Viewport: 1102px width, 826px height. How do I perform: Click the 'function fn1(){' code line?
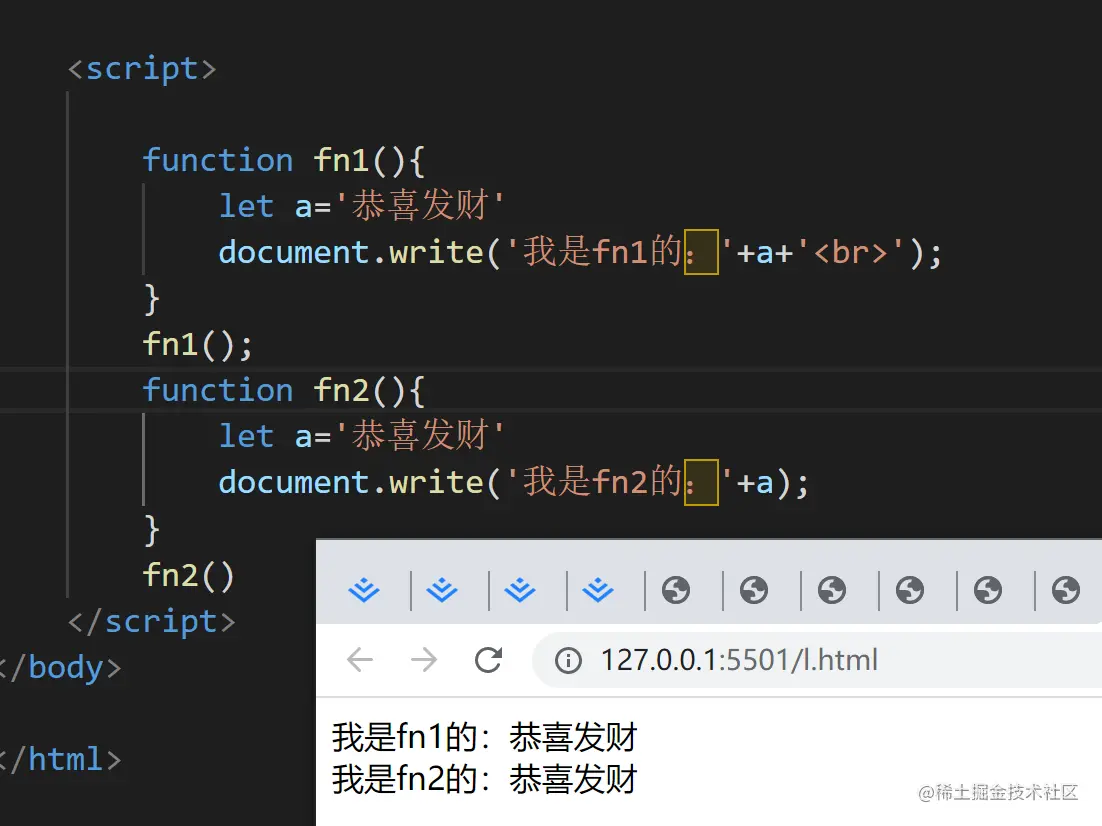(x=284, y=160)
